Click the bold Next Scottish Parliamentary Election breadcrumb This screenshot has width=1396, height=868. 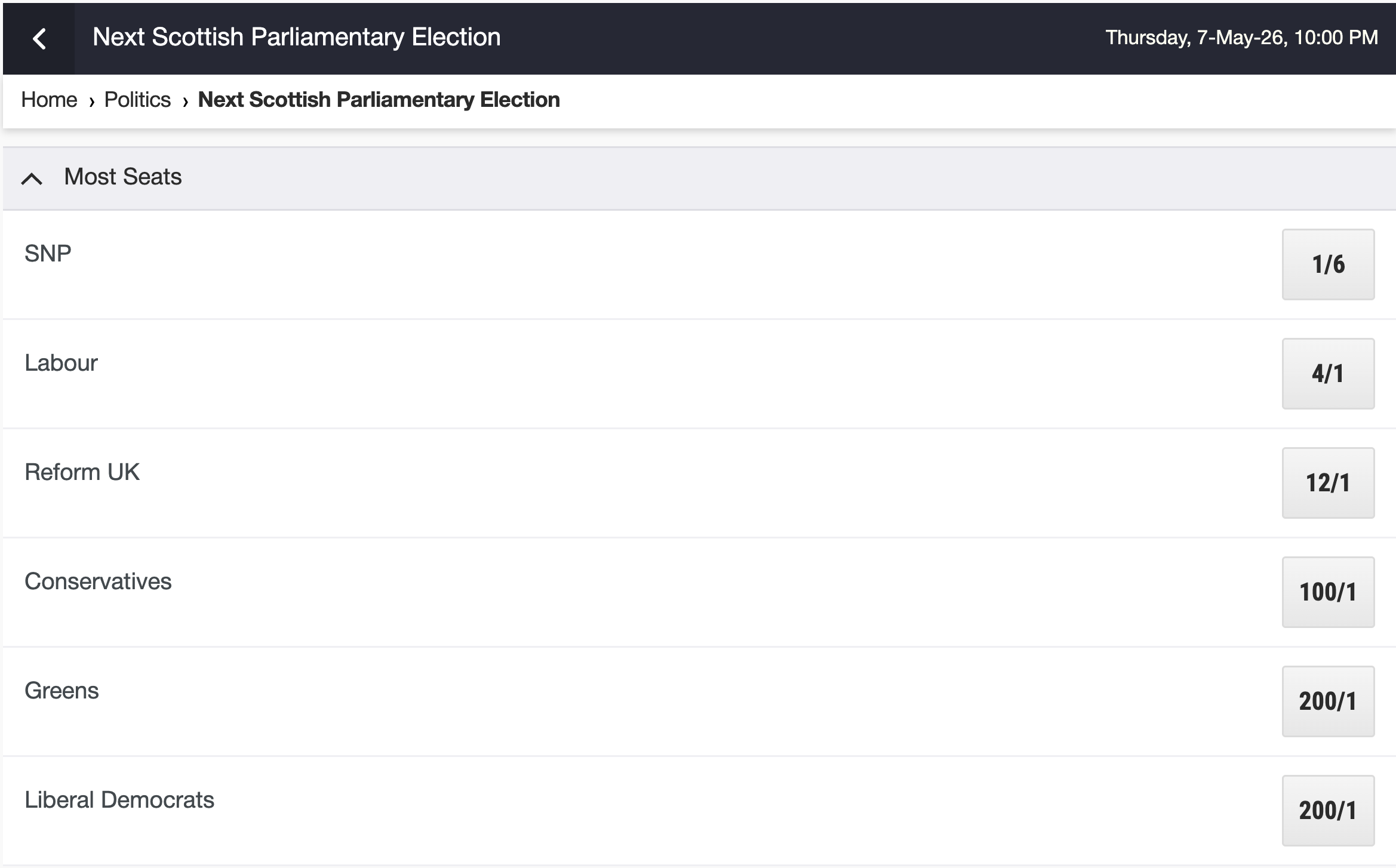379,100
